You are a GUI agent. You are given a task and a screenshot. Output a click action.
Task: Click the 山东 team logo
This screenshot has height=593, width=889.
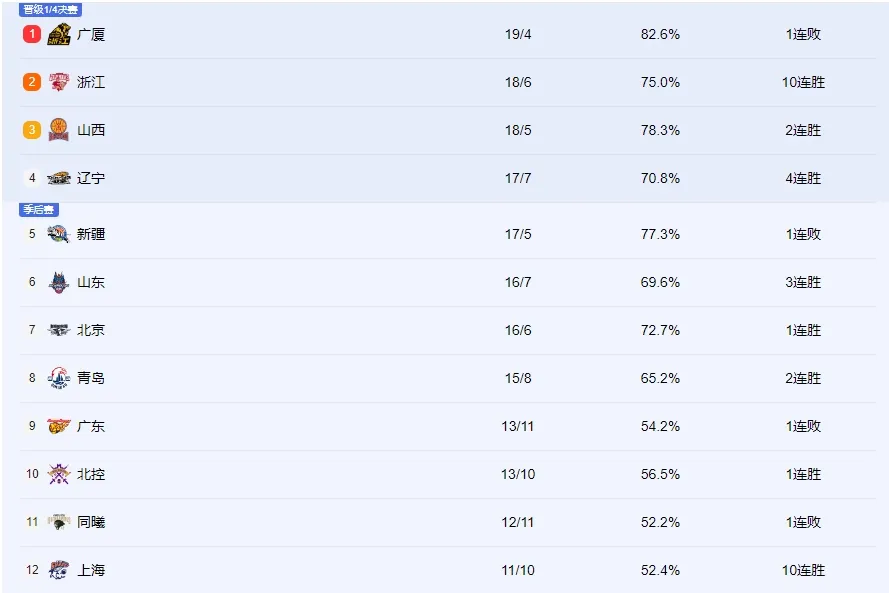coord(58,282)
